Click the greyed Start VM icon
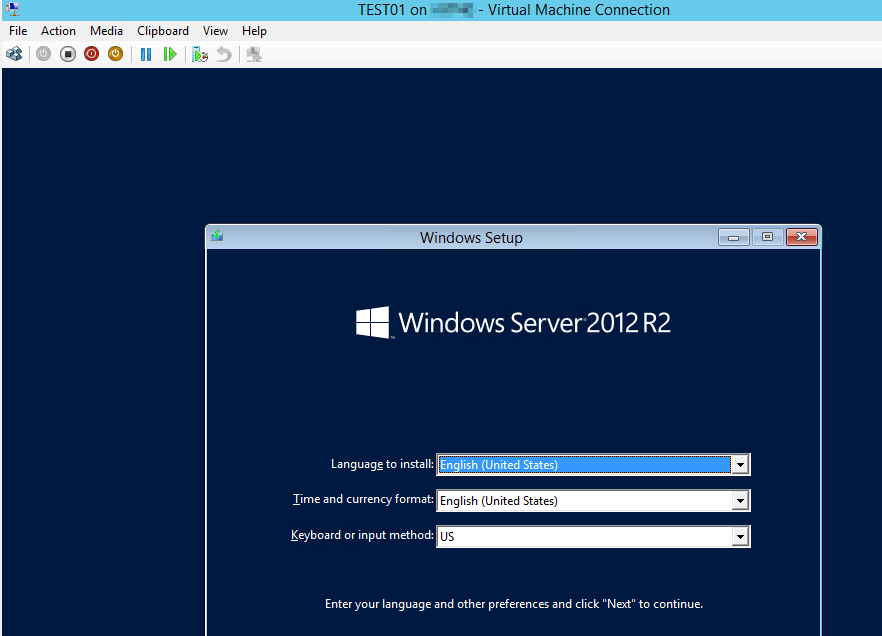The image size is (882, 636). tap(43, 54)
